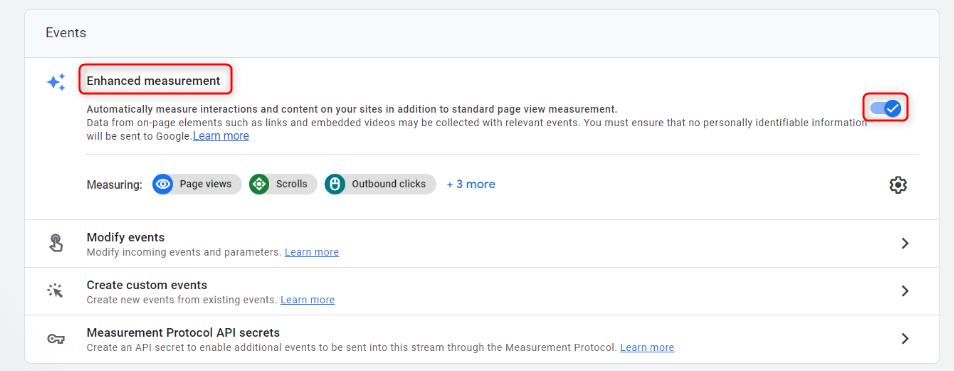Click the Outbound clicks mouse icon
The width and height of the screenshot is (954, 371).
pos(335,184)
